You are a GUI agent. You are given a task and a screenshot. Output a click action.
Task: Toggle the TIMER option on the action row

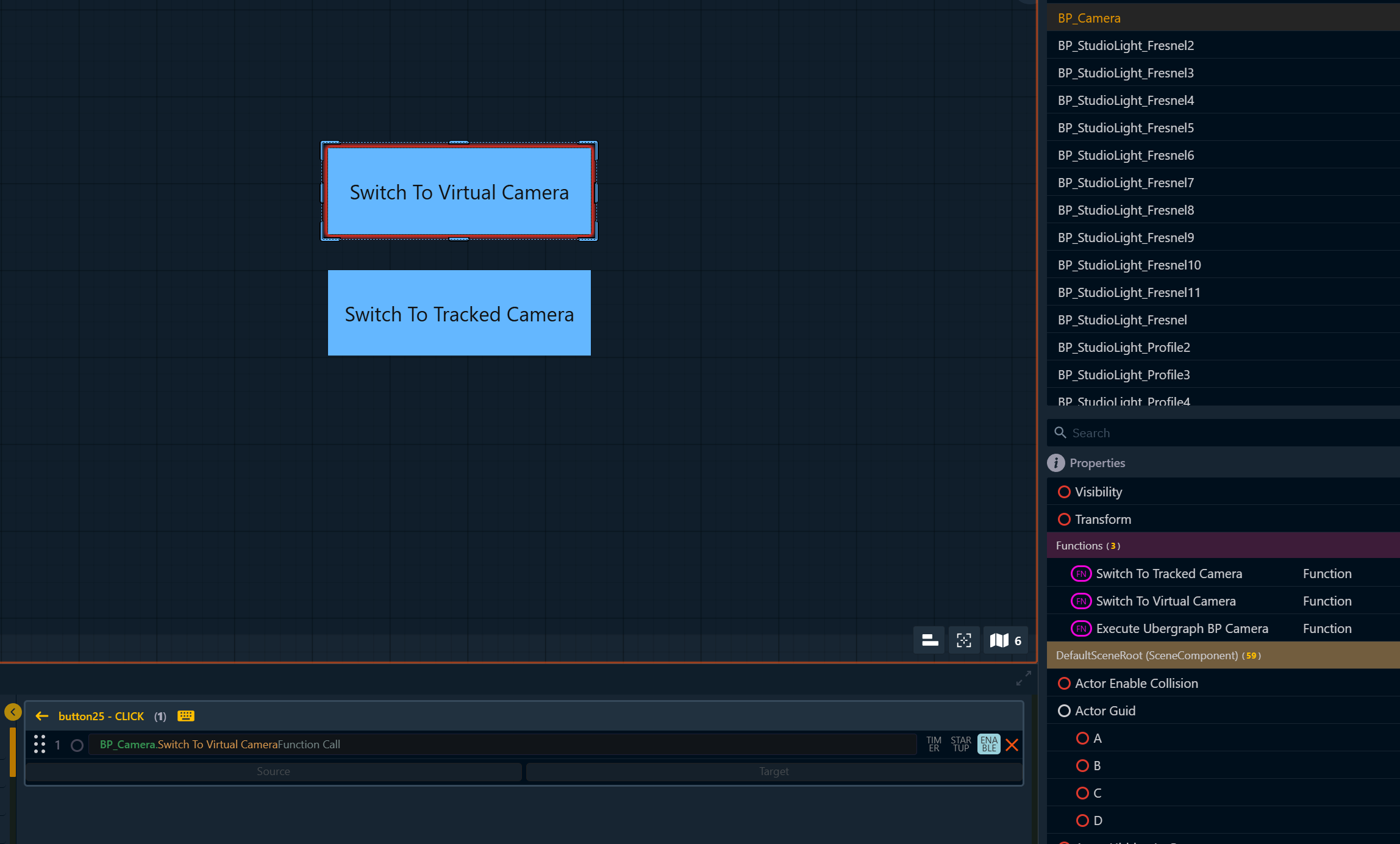click(x=934, y=744)
